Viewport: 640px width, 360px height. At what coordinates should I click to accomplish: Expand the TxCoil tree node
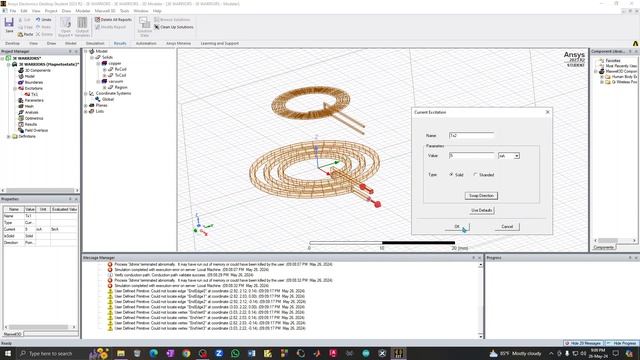click(x=104, y=76)
